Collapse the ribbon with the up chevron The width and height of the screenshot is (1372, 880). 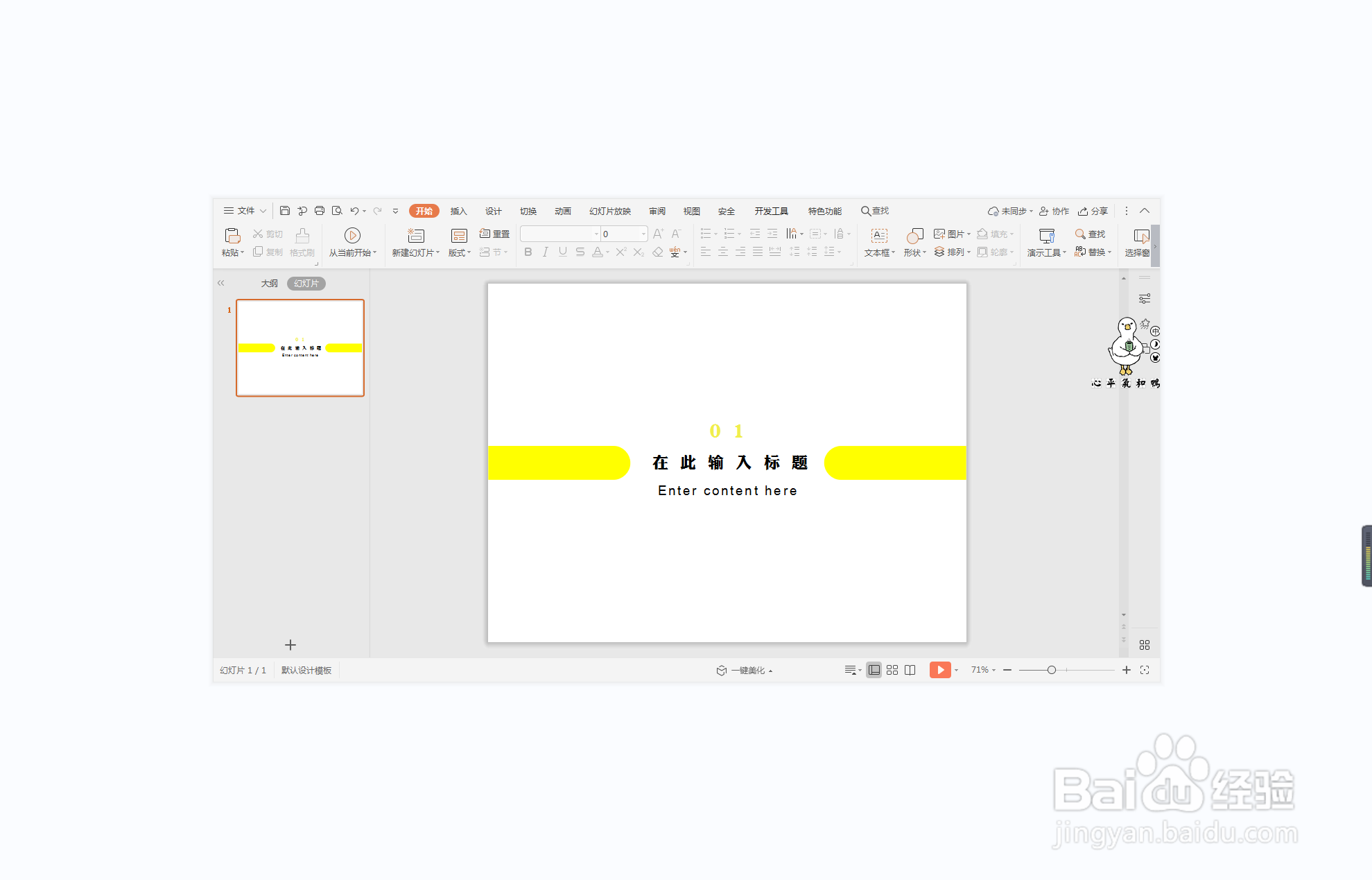[x=1145, y=211]
